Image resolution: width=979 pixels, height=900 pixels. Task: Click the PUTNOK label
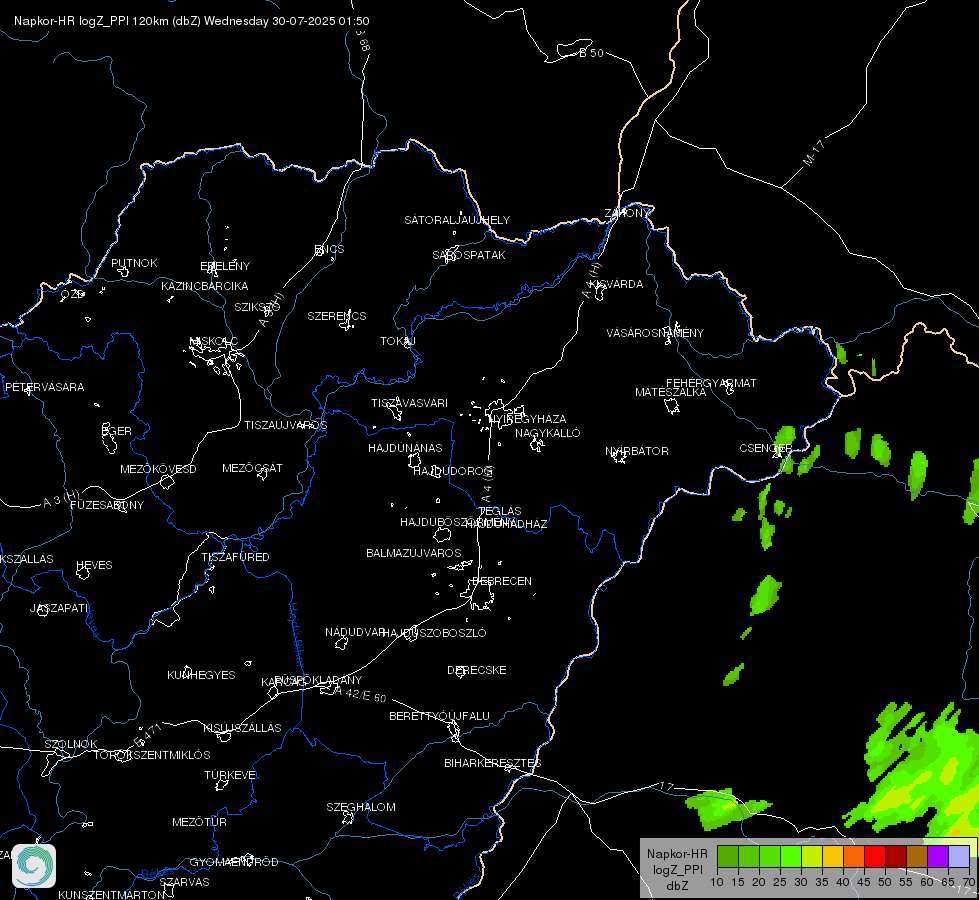[x=134, y=263]
